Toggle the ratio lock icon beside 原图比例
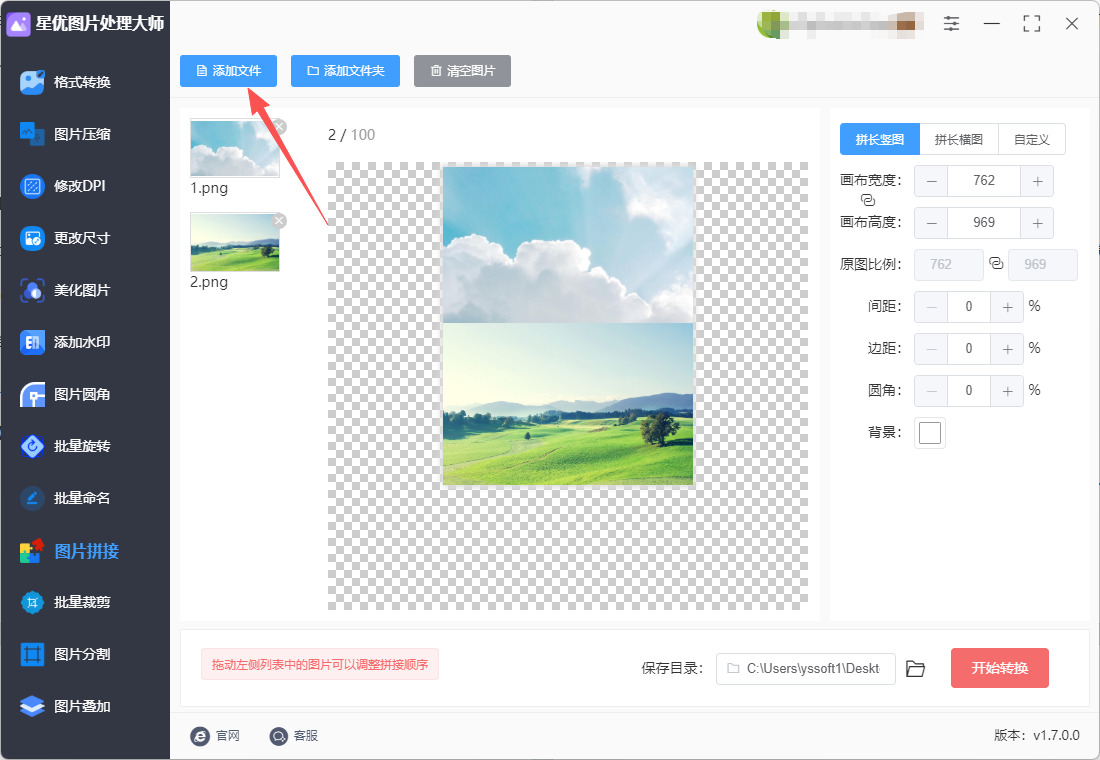The image size is (1100, 760). point(996,263)
